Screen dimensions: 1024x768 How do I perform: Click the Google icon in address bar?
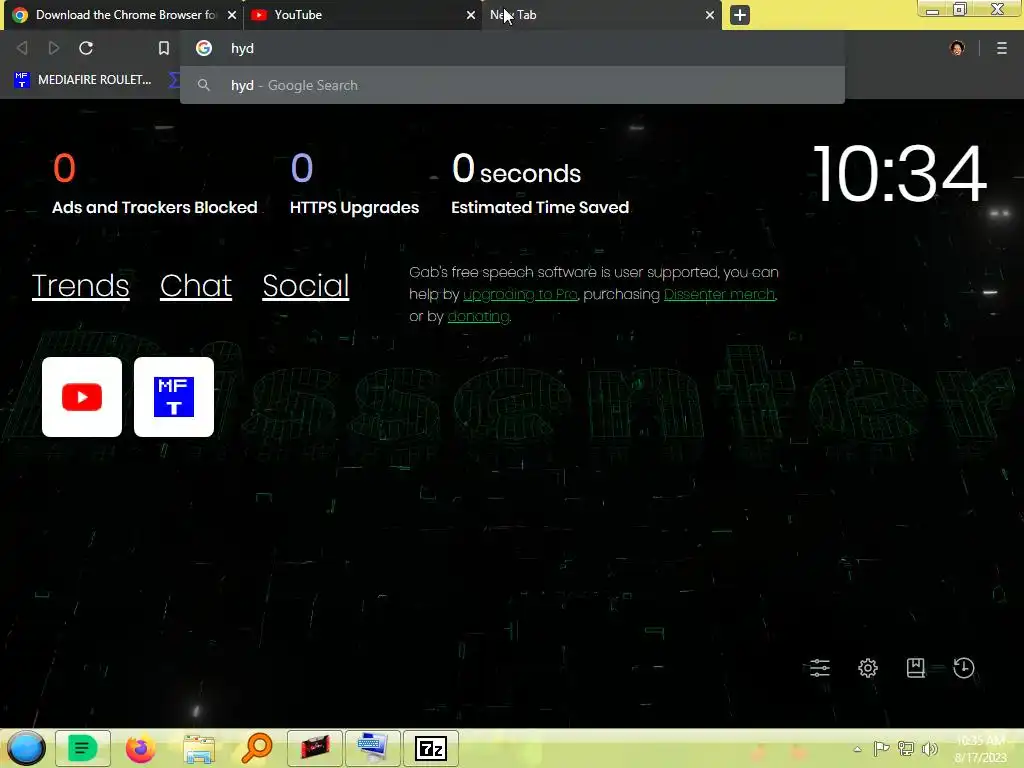click(204, 48)
